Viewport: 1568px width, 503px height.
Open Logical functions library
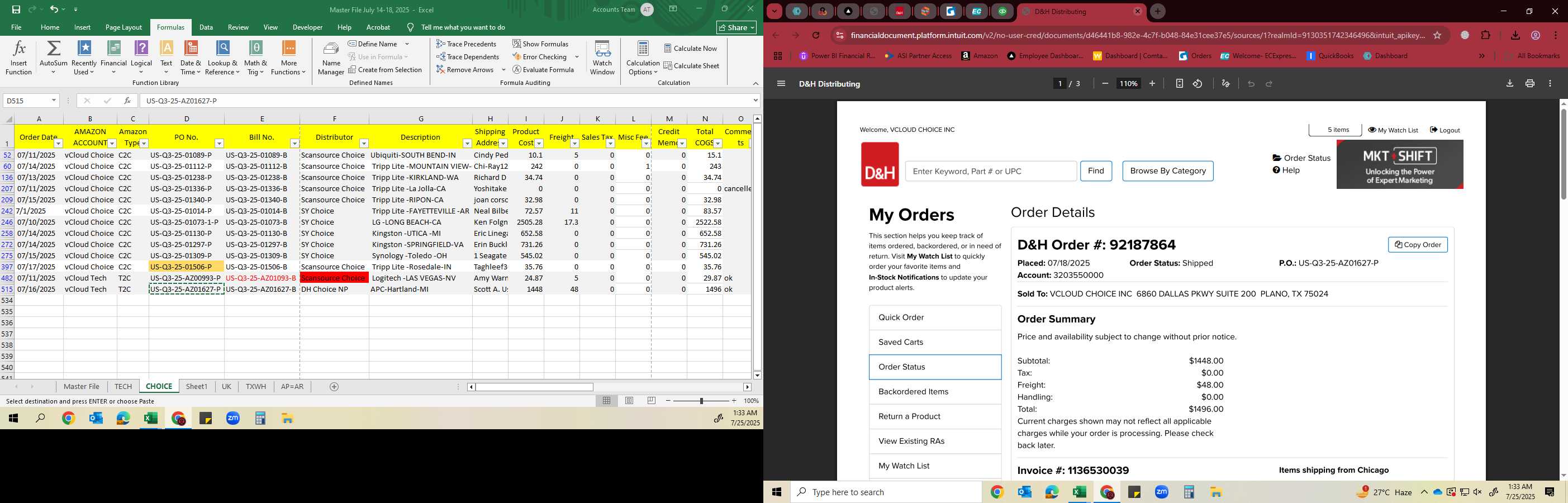(x=141, y=58)
